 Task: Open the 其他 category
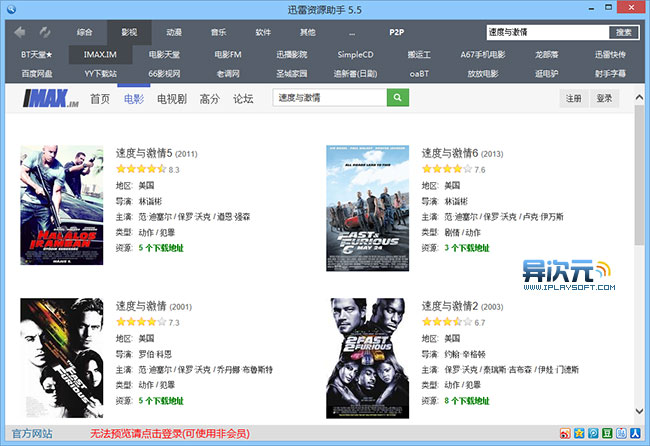[x=308, y=32]
